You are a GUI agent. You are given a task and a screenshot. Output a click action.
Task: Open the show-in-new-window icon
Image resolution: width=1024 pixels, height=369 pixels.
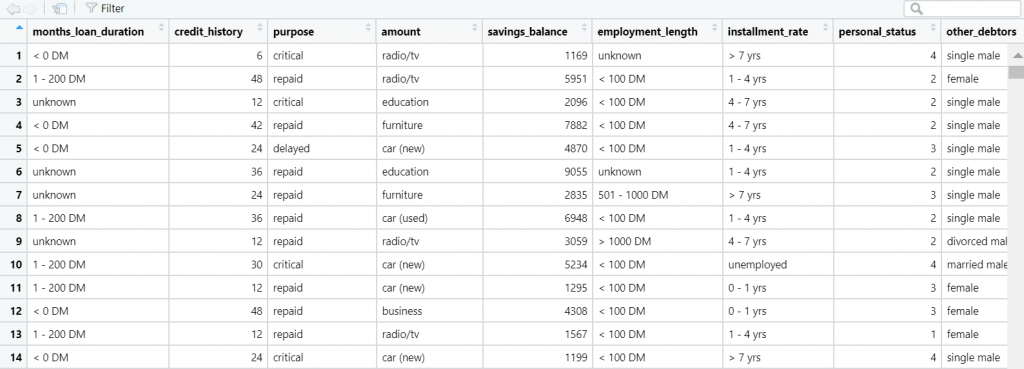[x=60, y=8]
